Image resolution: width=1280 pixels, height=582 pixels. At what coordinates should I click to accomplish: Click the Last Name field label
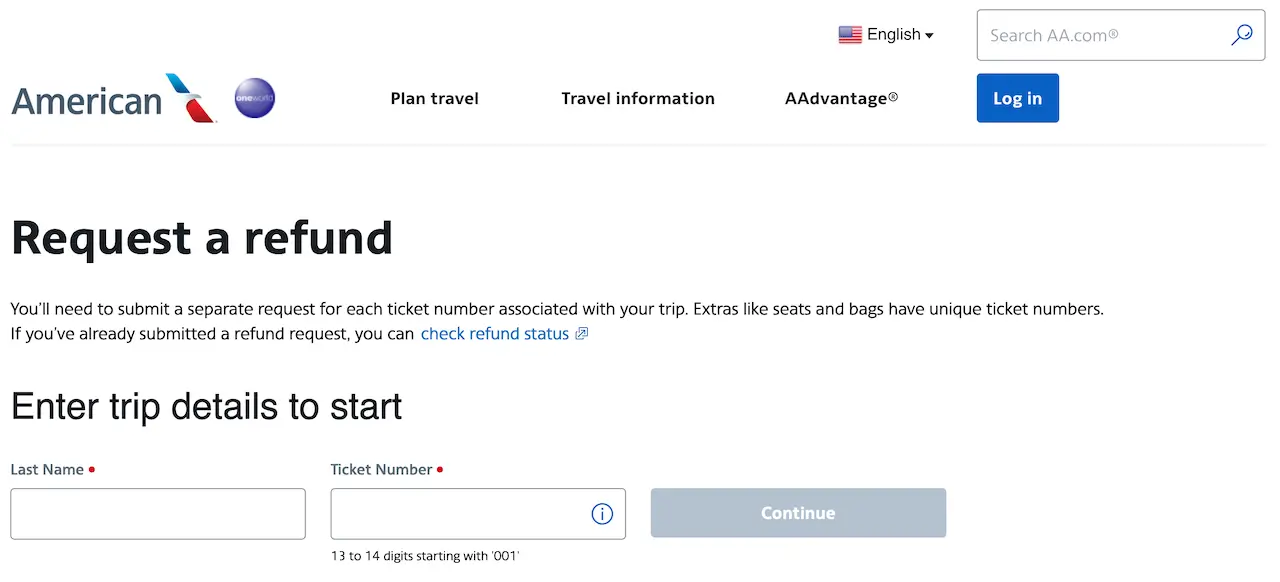pyautogui.click(x=46, y=469)
